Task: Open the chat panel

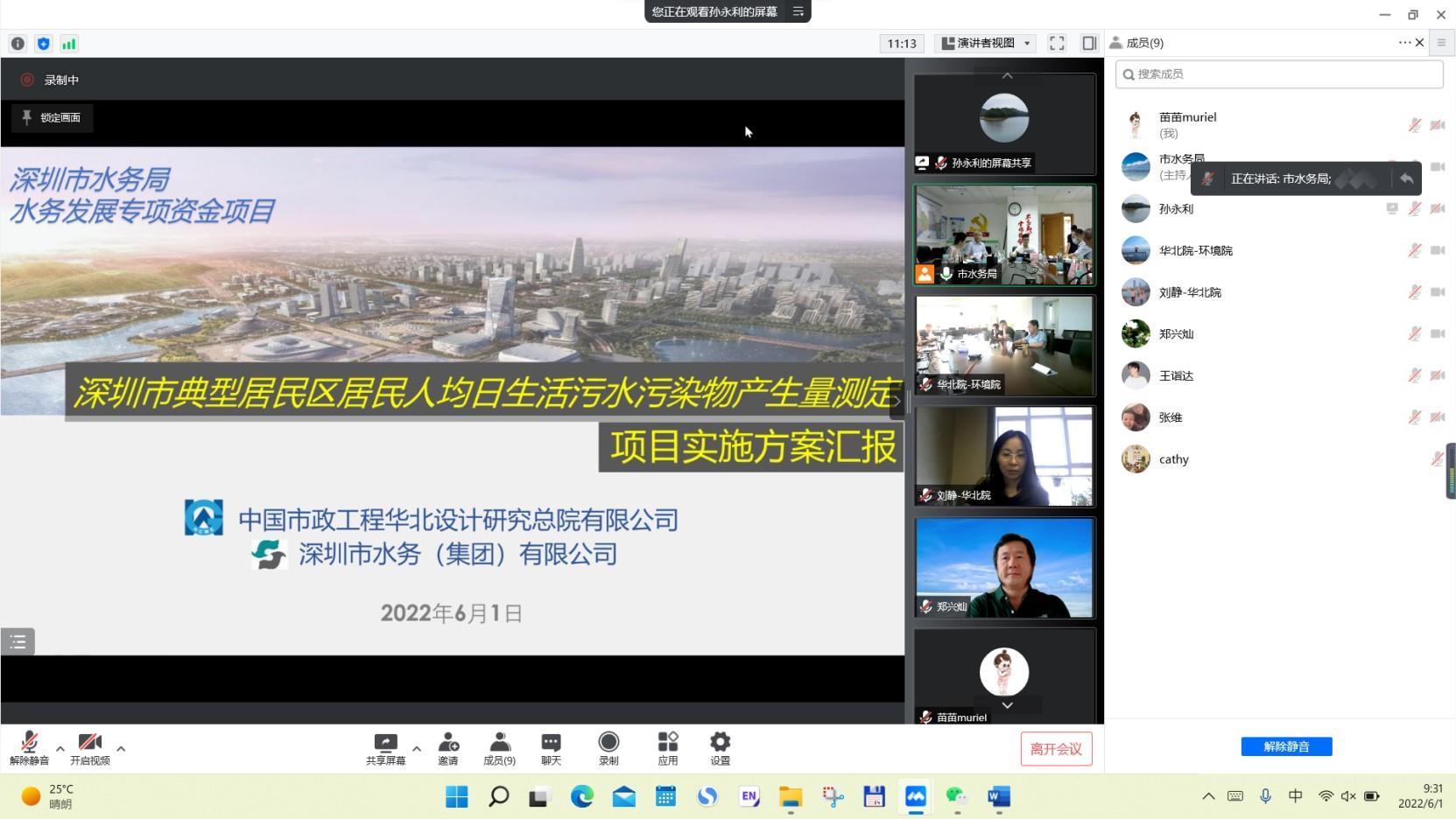Action: click(x=551, y=748)
